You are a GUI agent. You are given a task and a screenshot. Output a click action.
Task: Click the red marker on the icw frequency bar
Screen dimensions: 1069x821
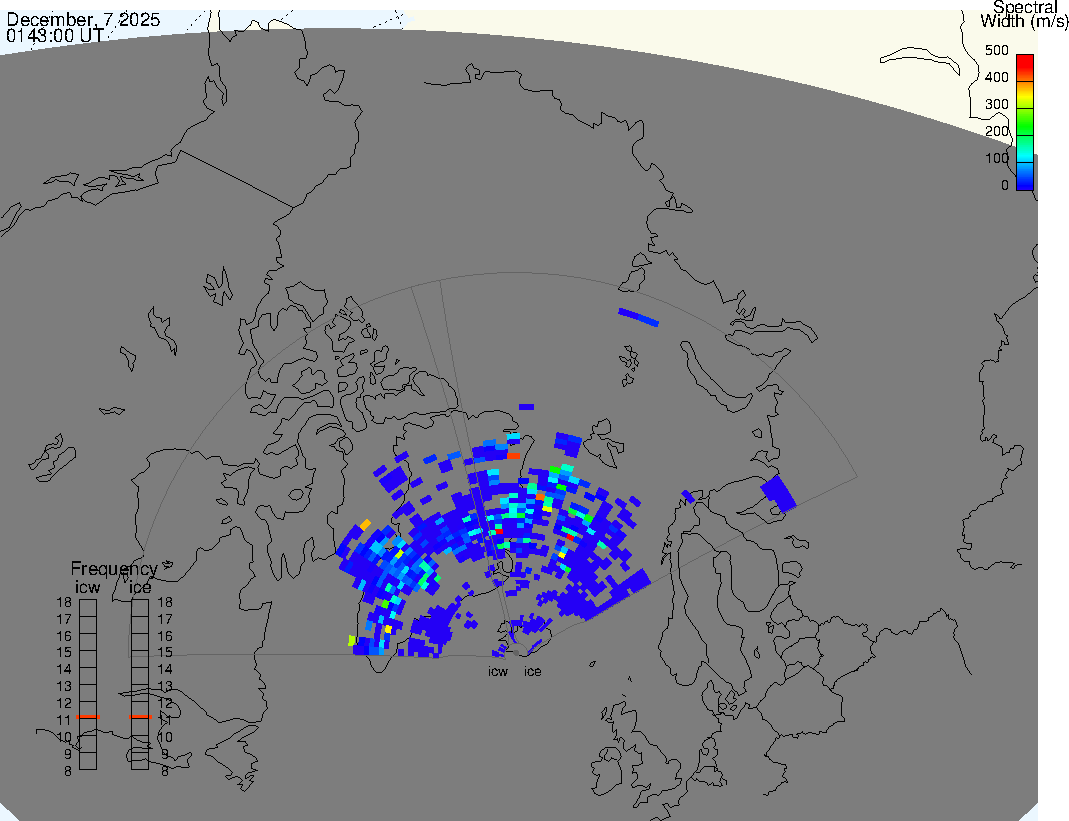tap(88, 717)
